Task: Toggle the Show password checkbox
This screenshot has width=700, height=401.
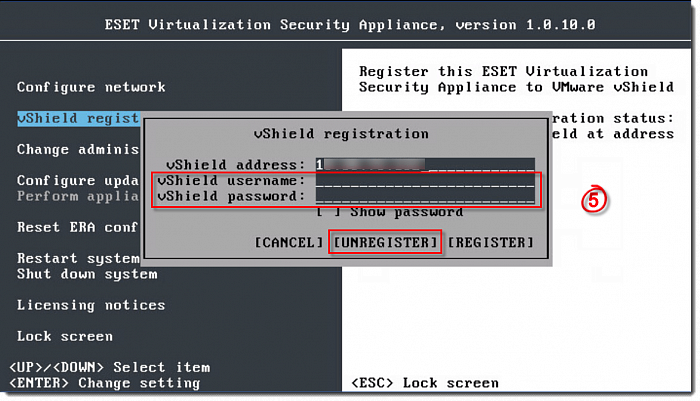Action: (x=322, y=212)
